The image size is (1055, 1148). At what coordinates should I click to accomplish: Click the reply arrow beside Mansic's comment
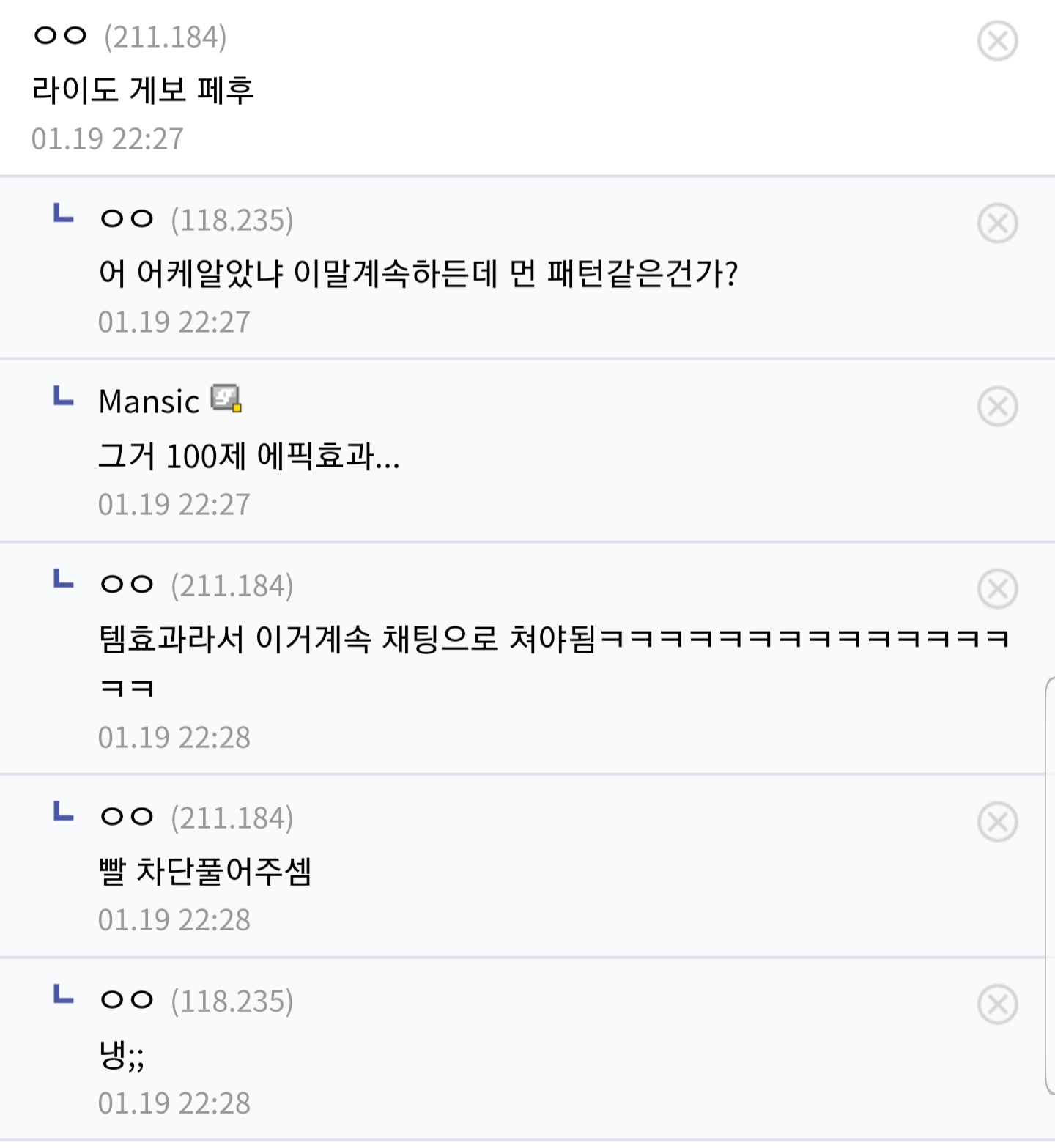[64, 397]
